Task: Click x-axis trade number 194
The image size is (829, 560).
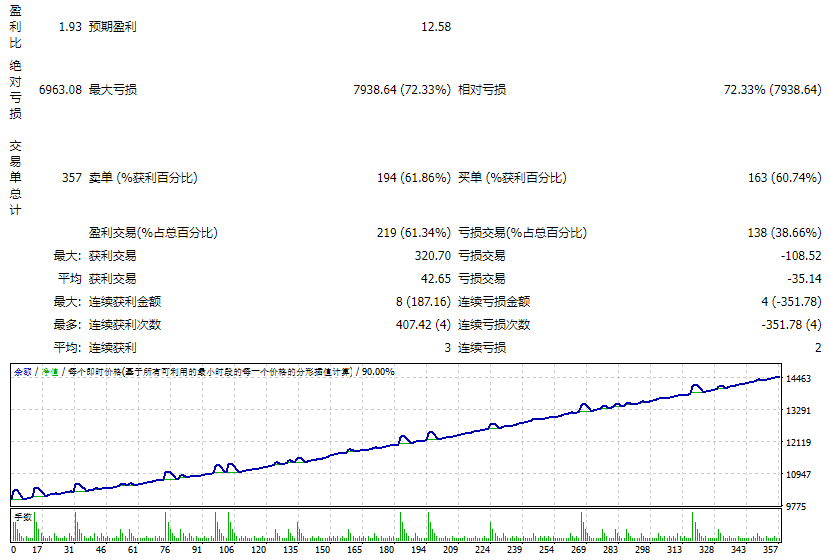Action: coord(419,550)
